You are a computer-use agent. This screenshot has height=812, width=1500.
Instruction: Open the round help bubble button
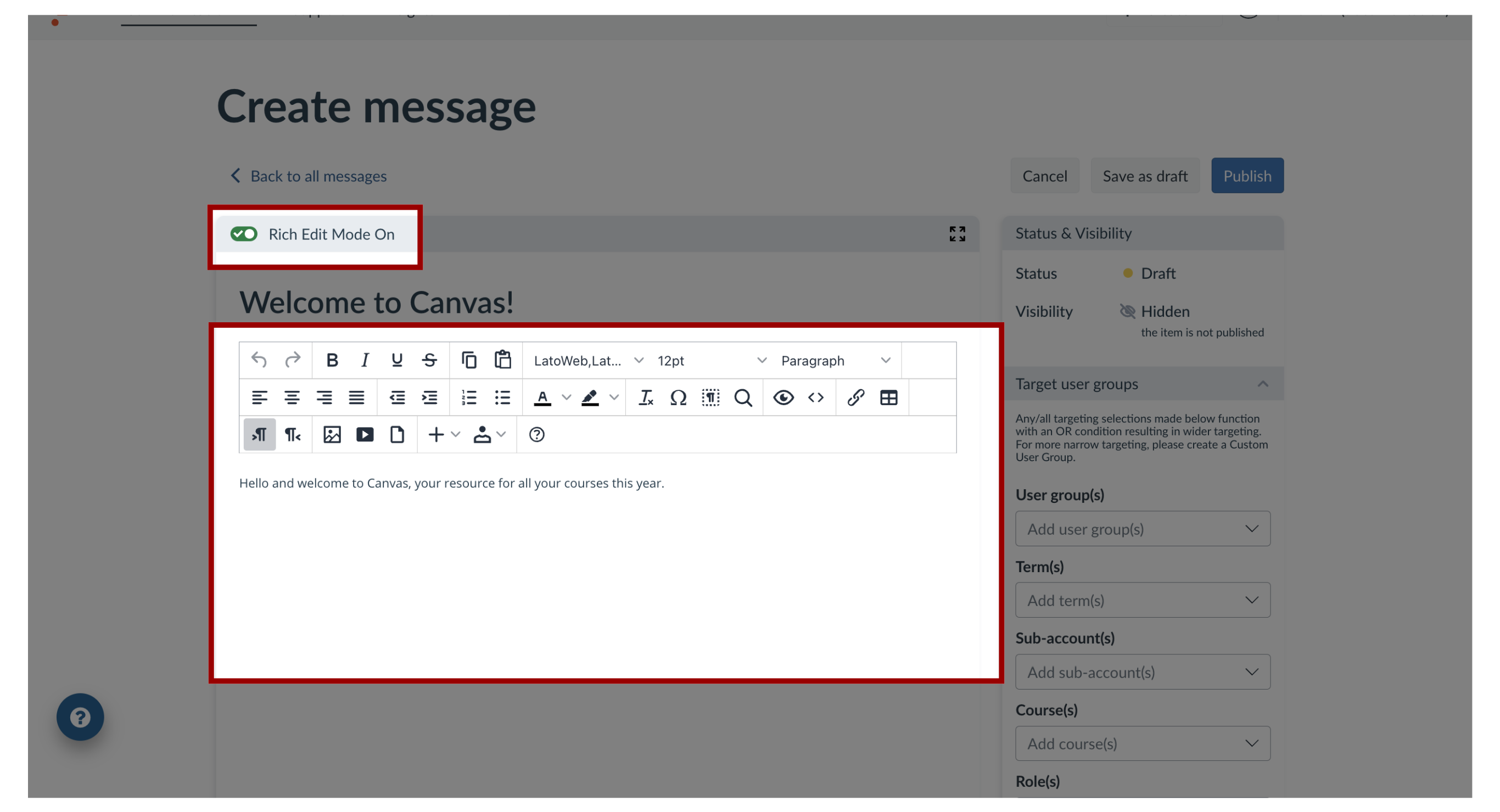tap(80, 716)
